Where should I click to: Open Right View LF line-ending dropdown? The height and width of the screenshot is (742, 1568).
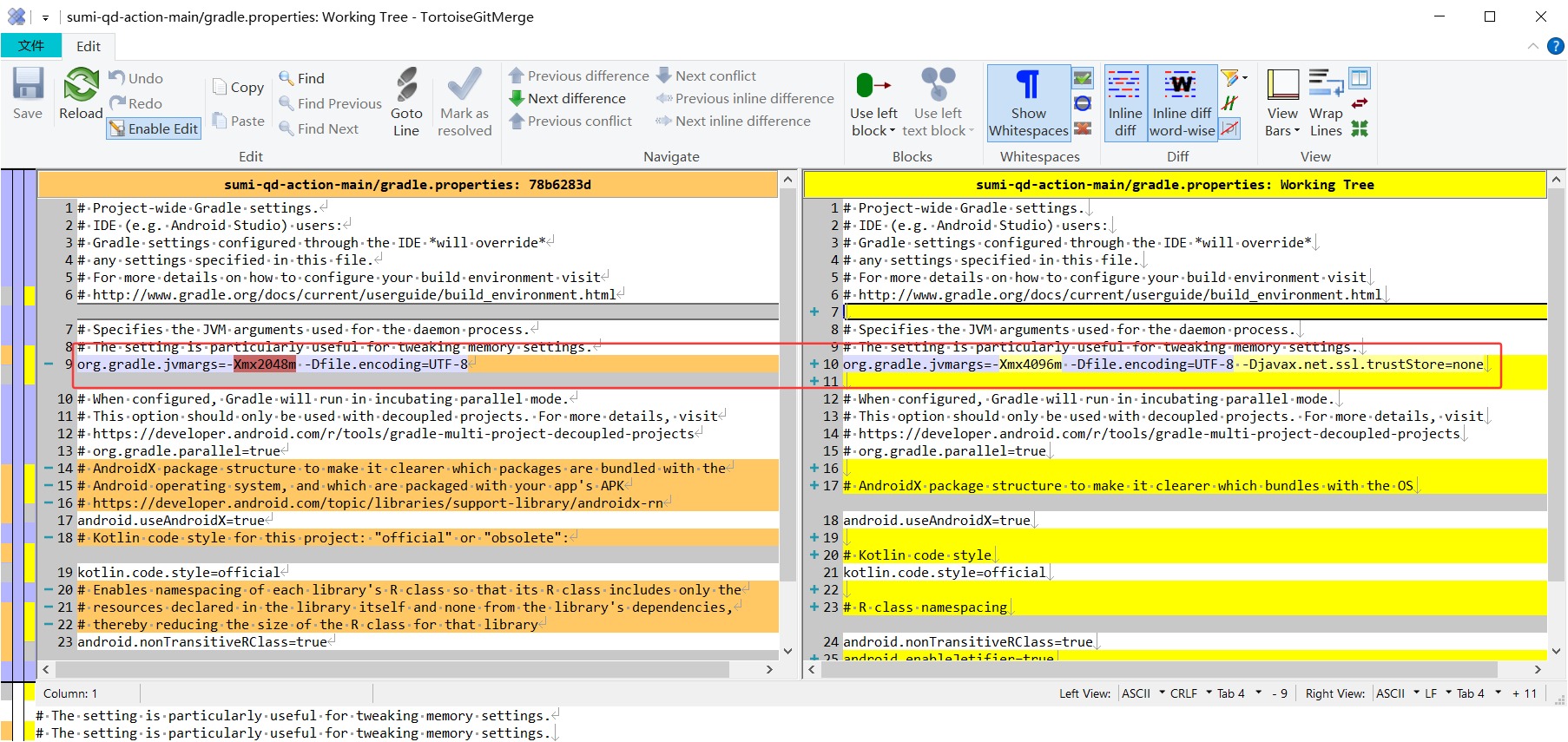pyautogui.click(x=1437, y=693)
